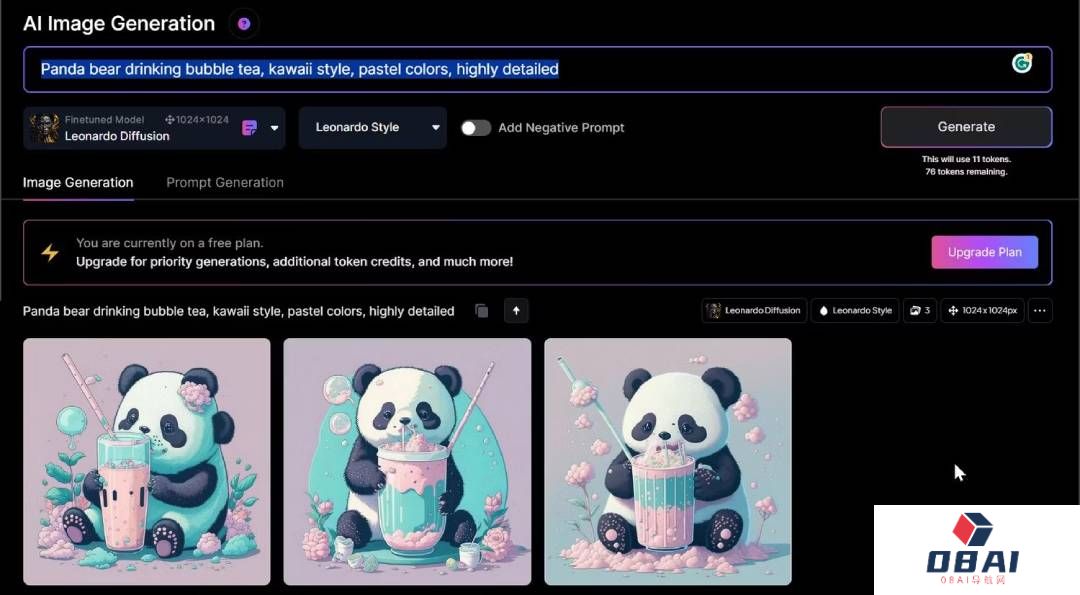Click the lightning bolt icon in the plan banner
1080x595 pixels.
(x=49, y=252)
